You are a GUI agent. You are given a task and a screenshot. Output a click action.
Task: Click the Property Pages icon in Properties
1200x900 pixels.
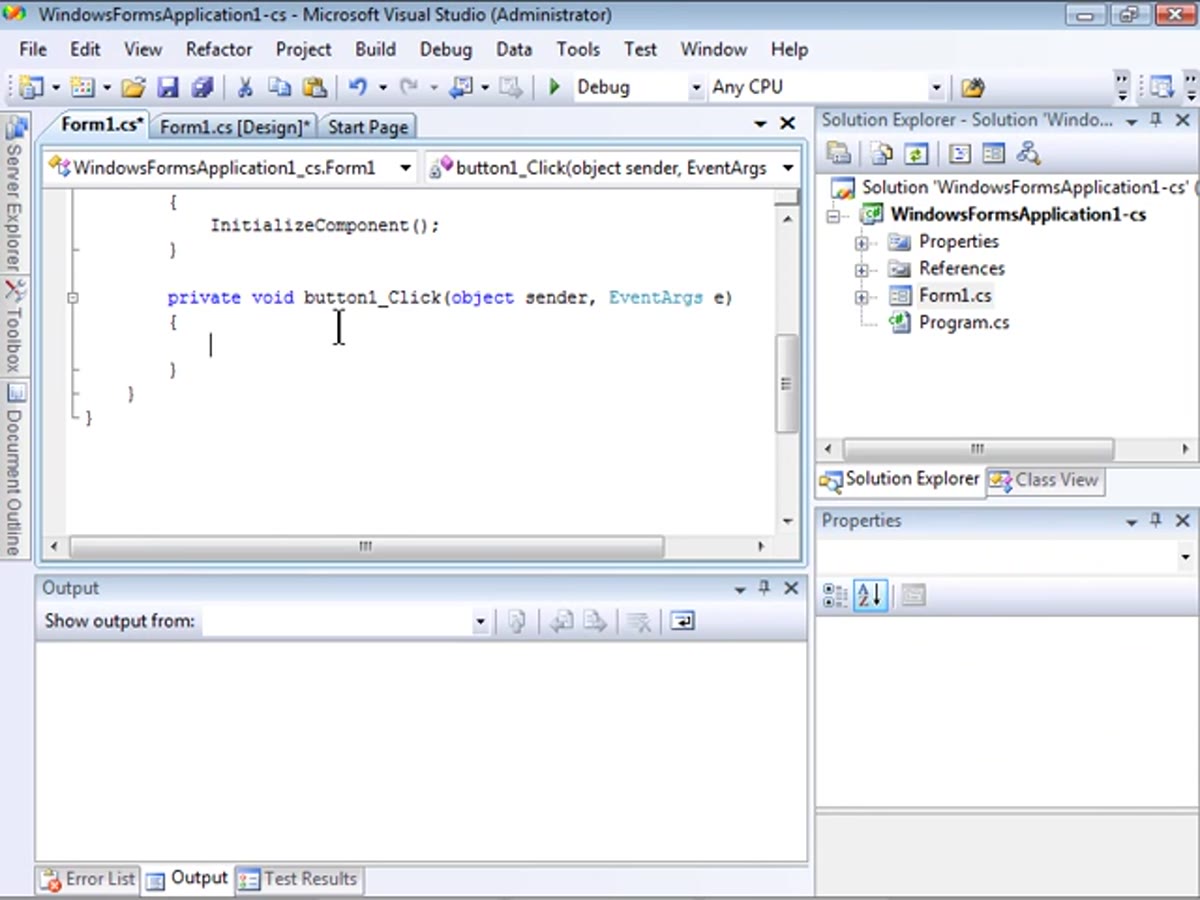[x=913, y=596]
